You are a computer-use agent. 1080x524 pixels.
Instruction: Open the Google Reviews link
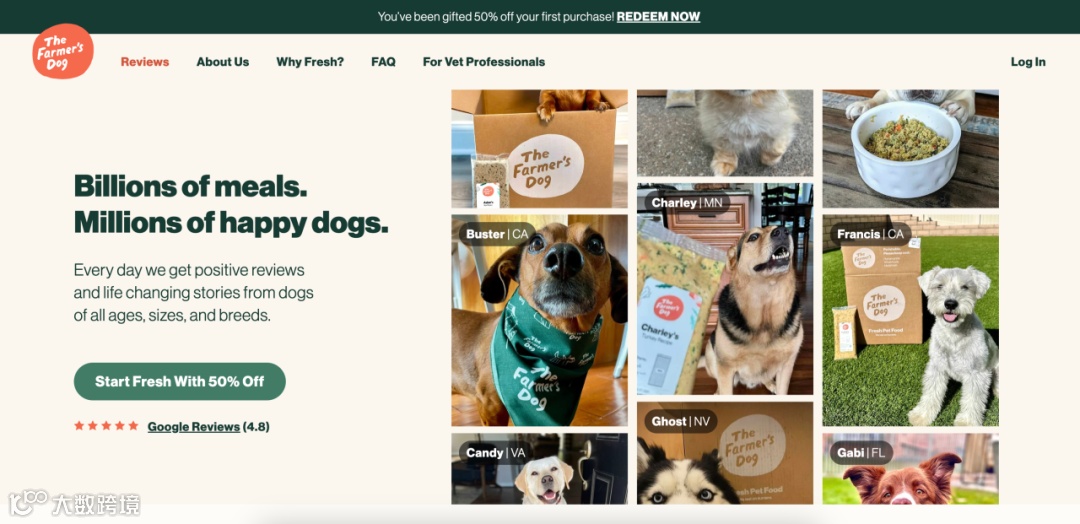[194, 427]
